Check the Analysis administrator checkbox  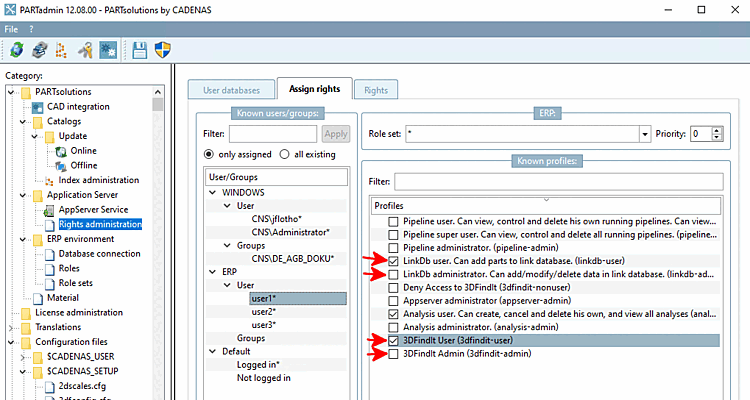coord(393,327)
